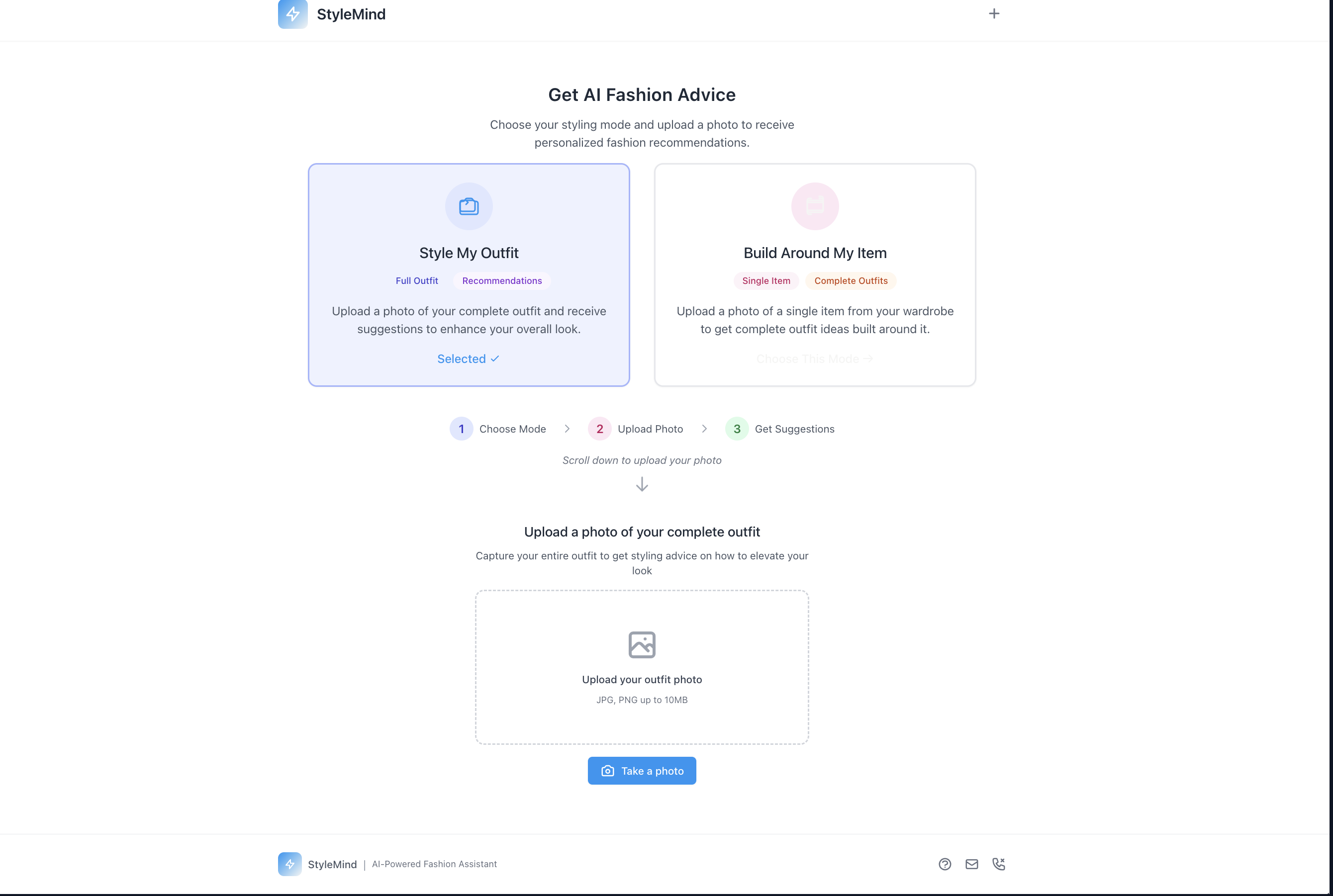Click the phone call icon in footer

(x=999, y=864)
